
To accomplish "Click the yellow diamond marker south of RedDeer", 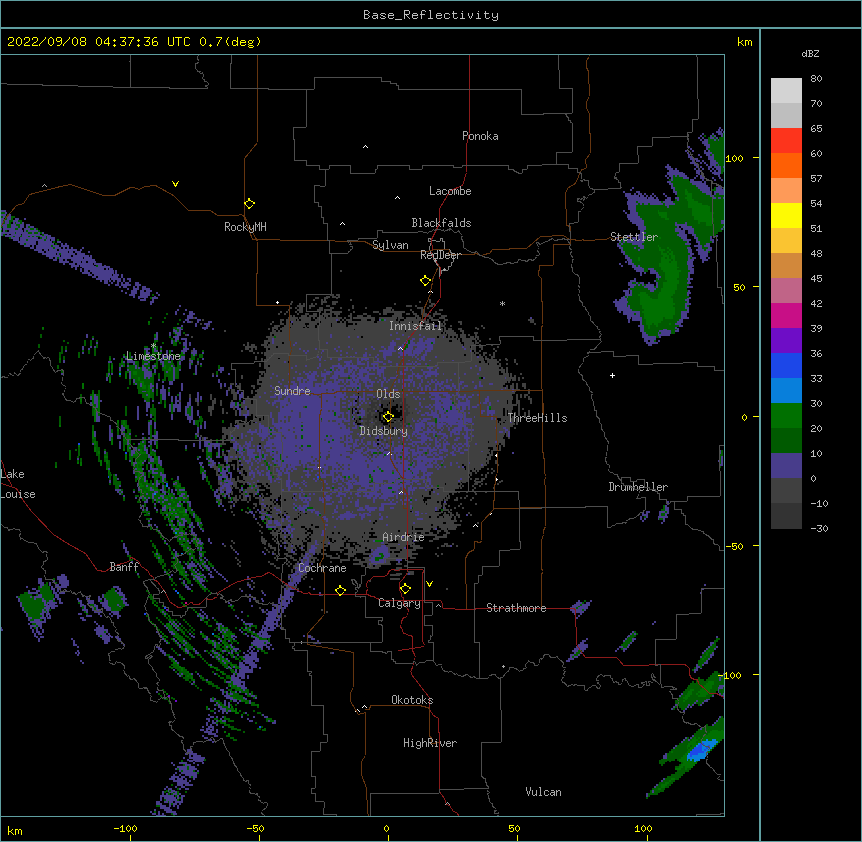I will (426, 281).
